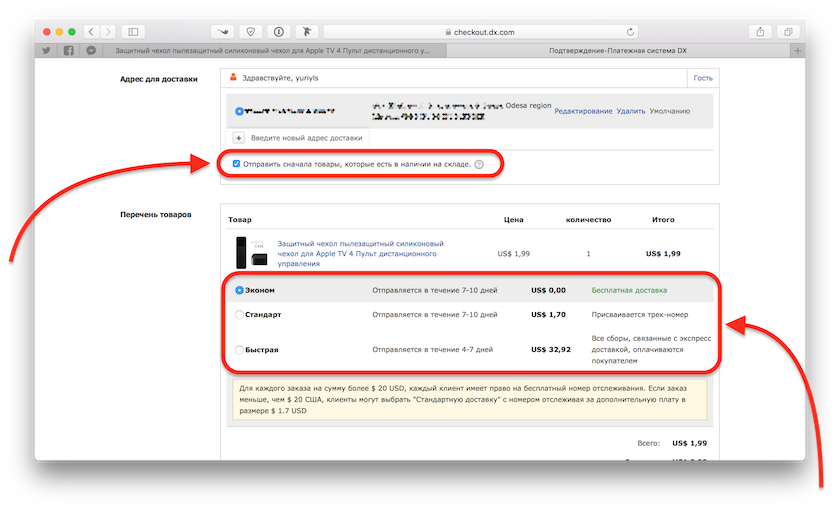Open the 1Password-style info circle extension

pos(279,32)
